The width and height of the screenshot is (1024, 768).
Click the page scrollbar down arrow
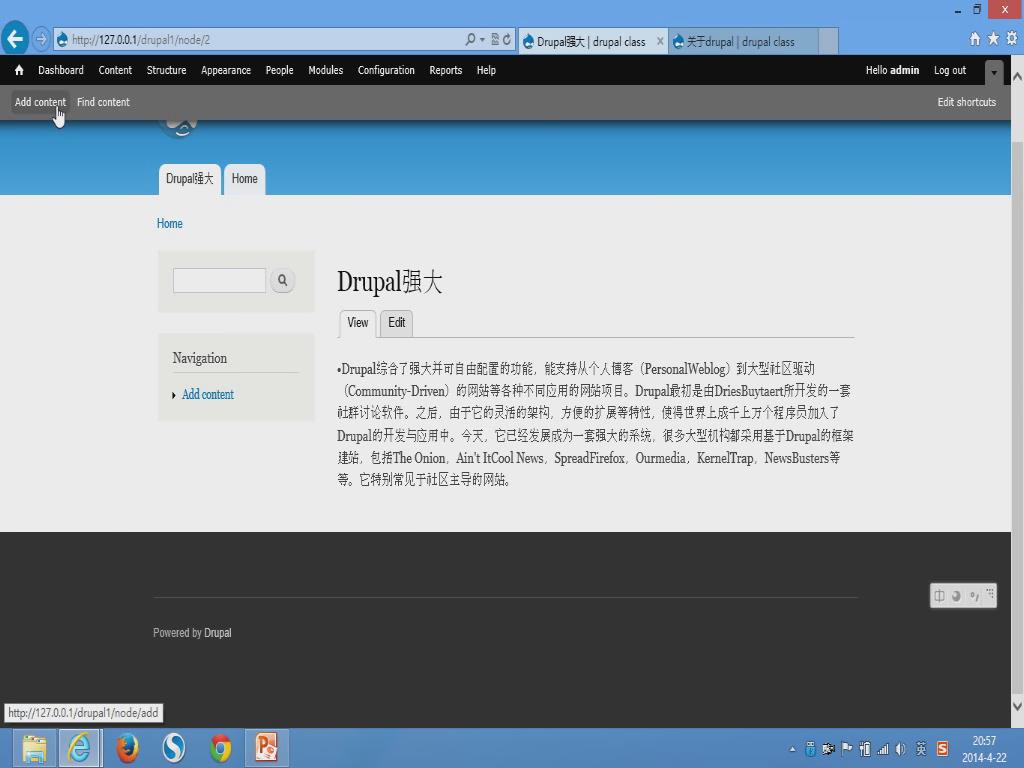point(1017,706)
